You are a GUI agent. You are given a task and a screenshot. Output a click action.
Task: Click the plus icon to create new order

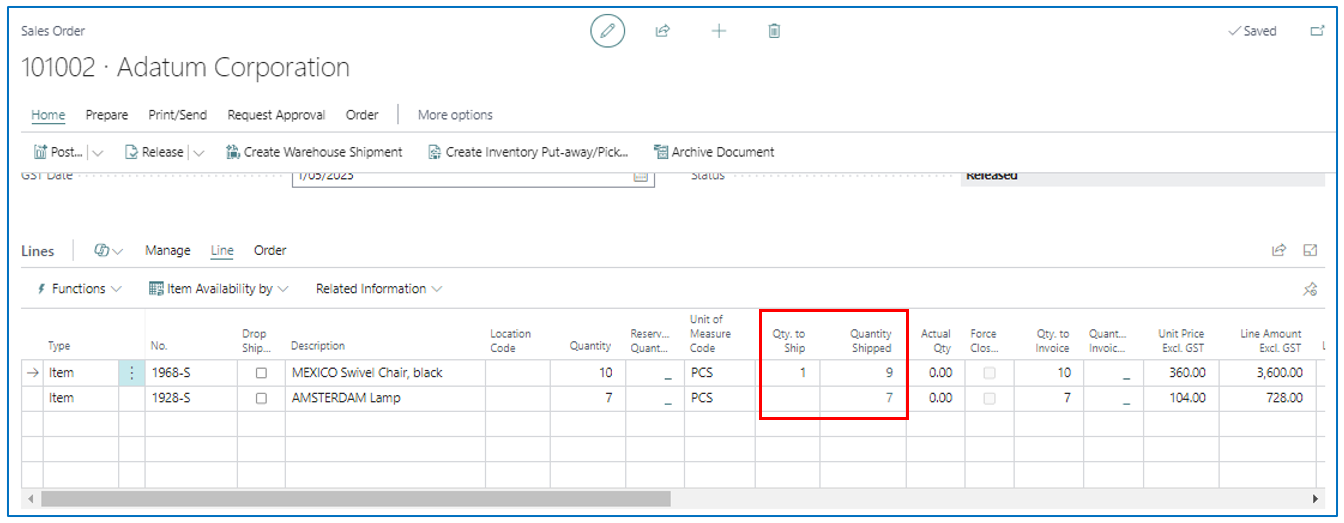(x=718, y=31)
